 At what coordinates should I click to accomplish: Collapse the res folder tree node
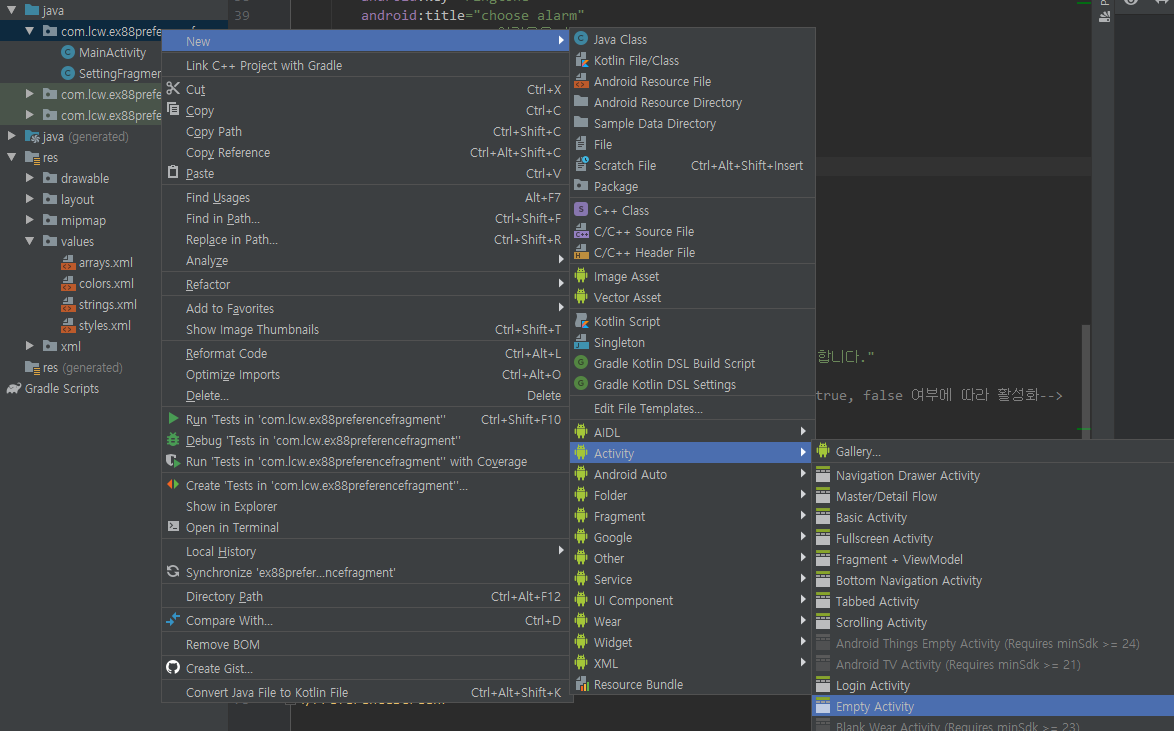(x=11, y=157)
